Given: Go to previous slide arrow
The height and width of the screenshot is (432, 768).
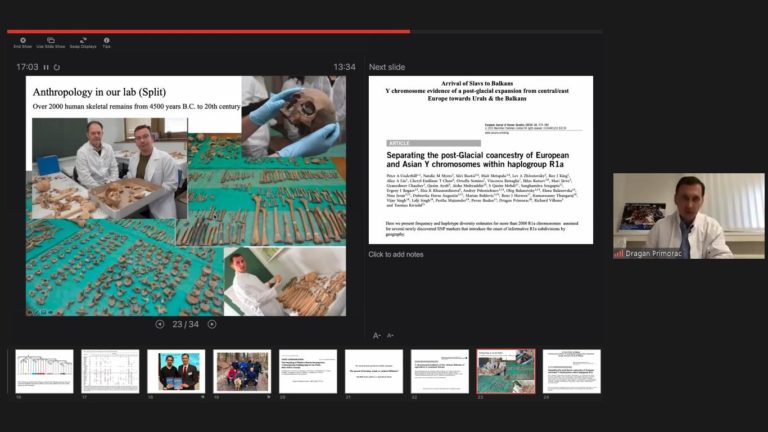Looking at the screenshot, I should click(x=160, y=324).
